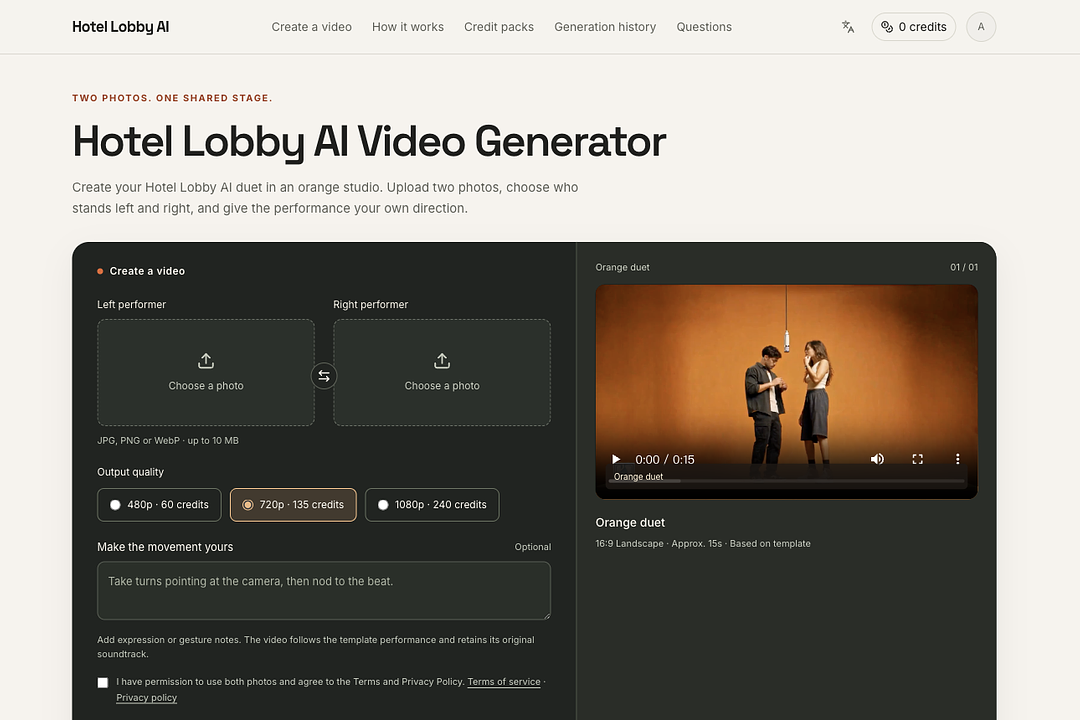This screenshot has width=1080, height=720.
Task: Open the 0 credits balance button
Action: [x=913, y=27]
